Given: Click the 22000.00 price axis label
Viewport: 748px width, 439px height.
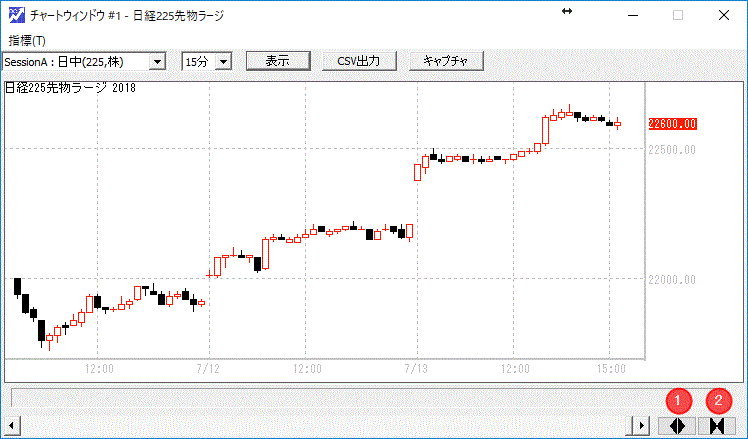Looking at the screenshot, I should (x=672, y=280).
